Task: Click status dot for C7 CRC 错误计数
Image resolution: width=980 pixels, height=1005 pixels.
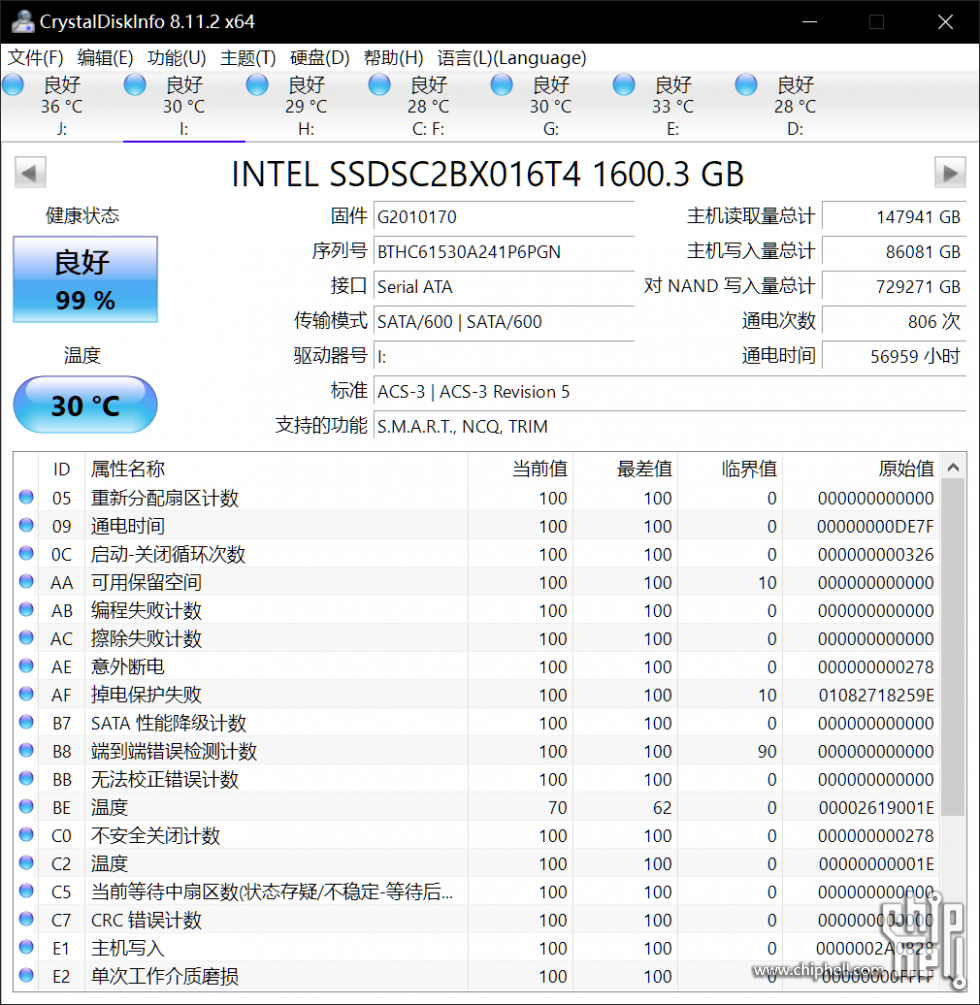Action: click(26, 919)
